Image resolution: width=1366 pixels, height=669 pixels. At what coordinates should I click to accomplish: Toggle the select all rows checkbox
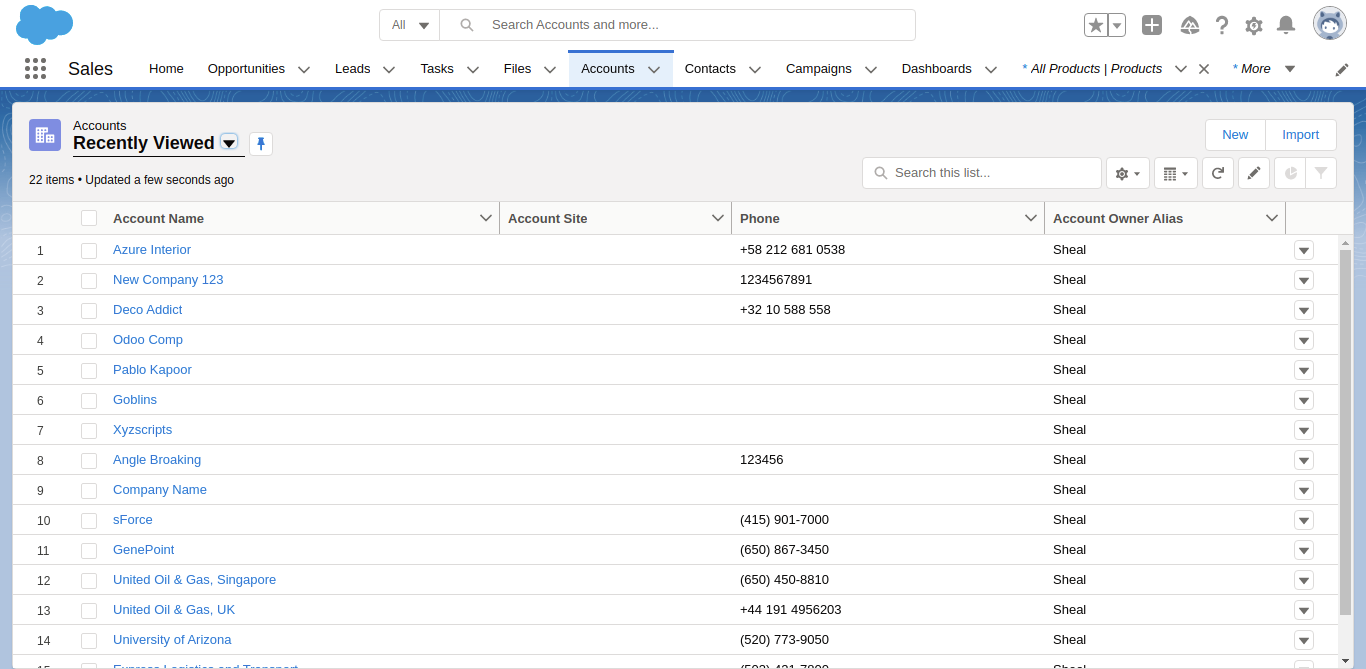coord(89,218)
